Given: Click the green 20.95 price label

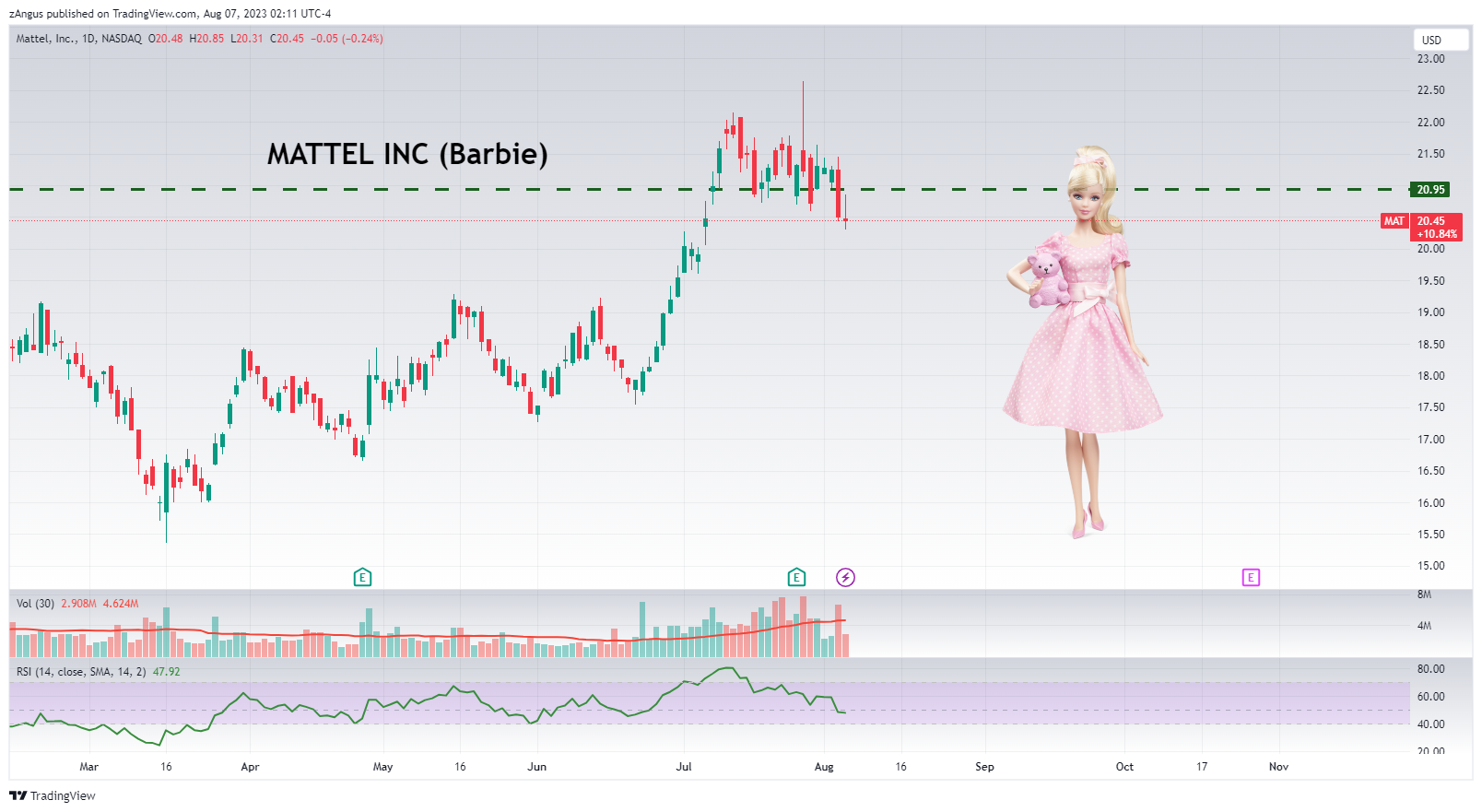Looking at the screenshot, I should click(x=1430, y=190).
